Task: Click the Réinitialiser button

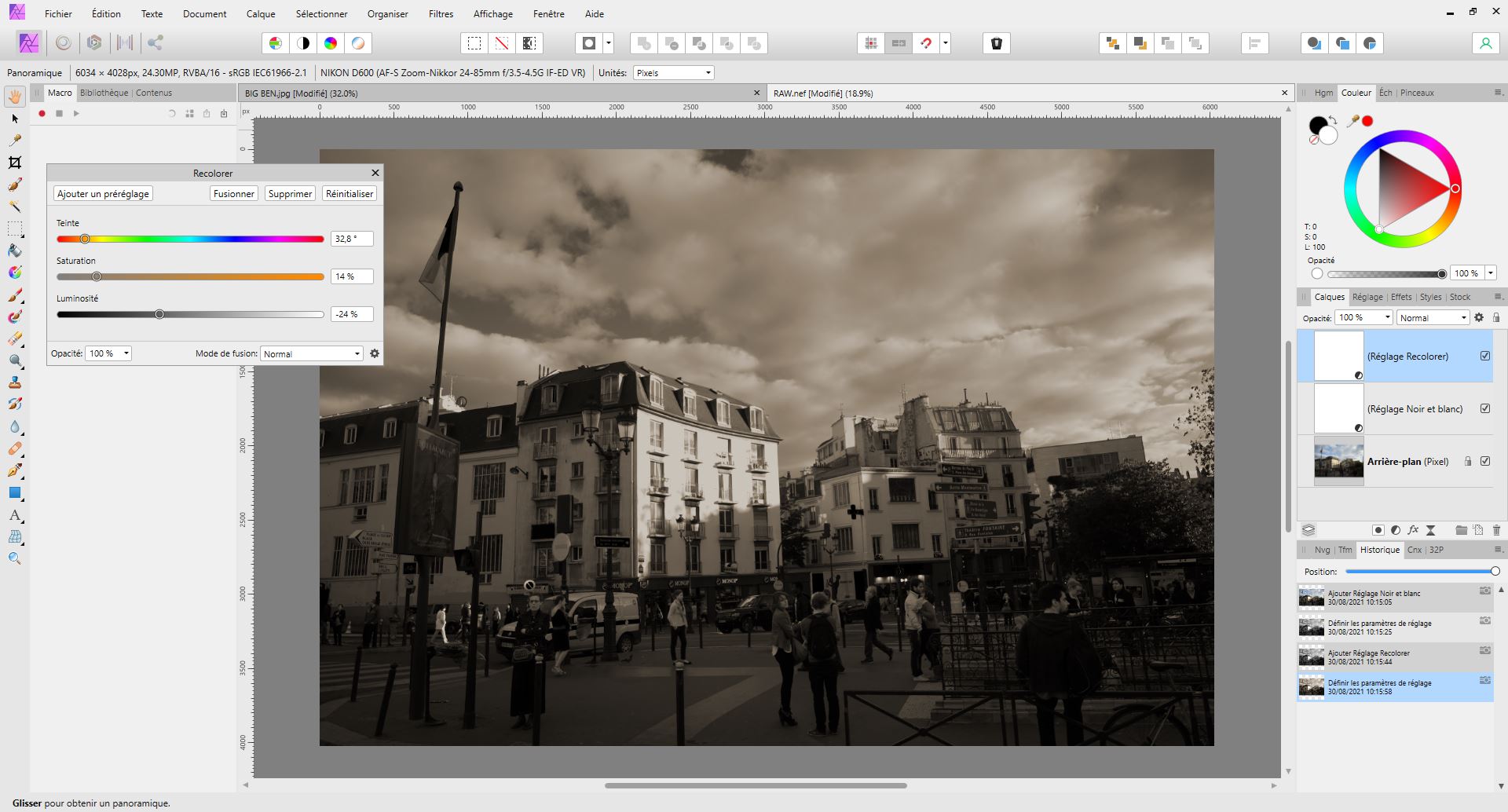Action: (x=350, y=193)
